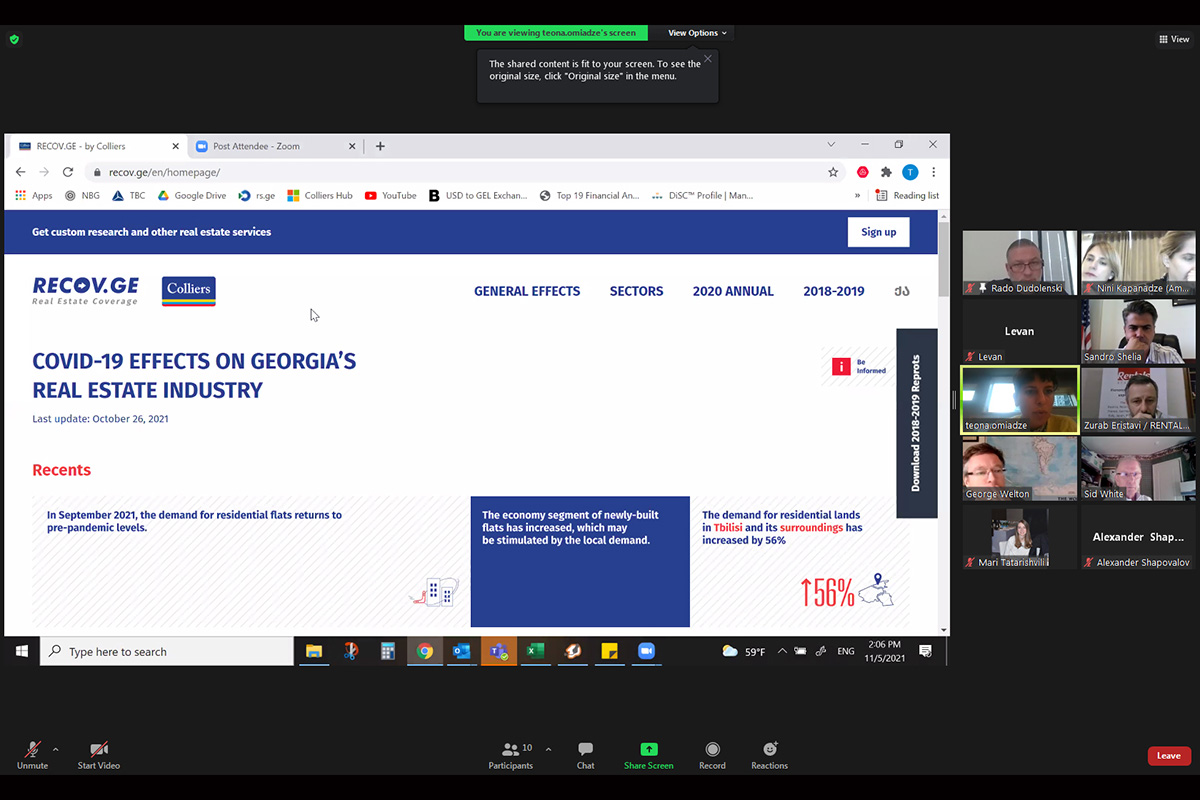
Task: Open the Reactions menu
Action: pos(769,755)
